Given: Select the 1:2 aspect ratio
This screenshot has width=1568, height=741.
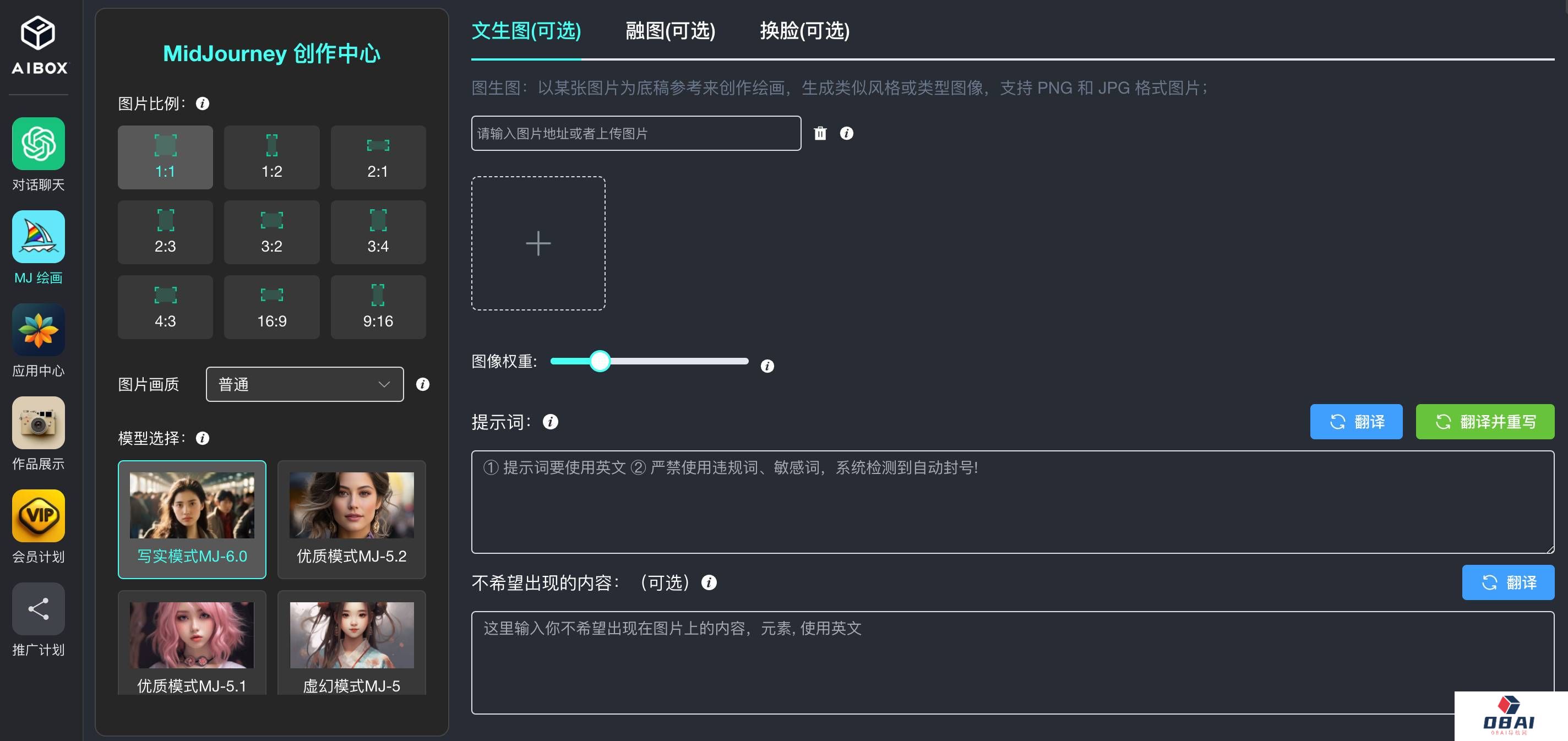Looking at the screenshot, I should pyautogui.click(x=271, y=157).
